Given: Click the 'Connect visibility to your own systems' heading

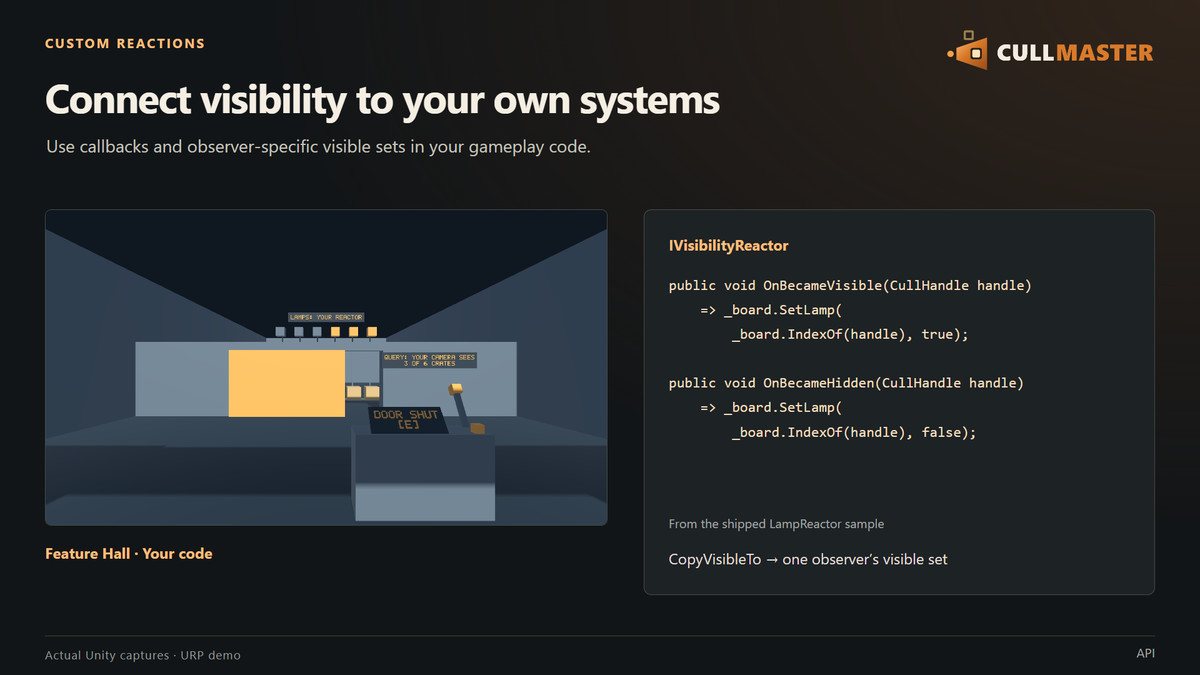Looking at the screenshot, I should 383,101.
